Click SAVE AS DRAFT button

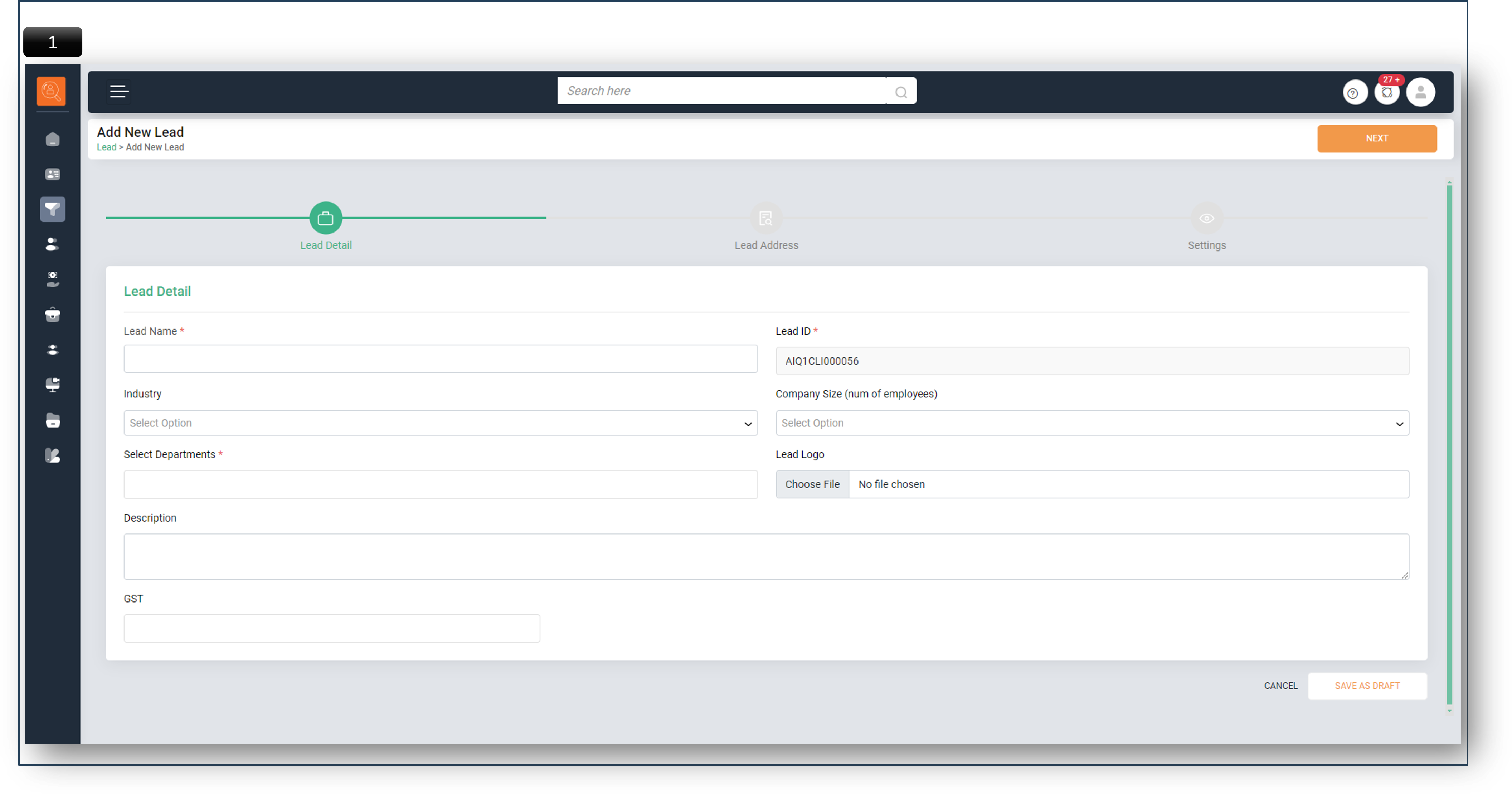[x=1367, y=686]
